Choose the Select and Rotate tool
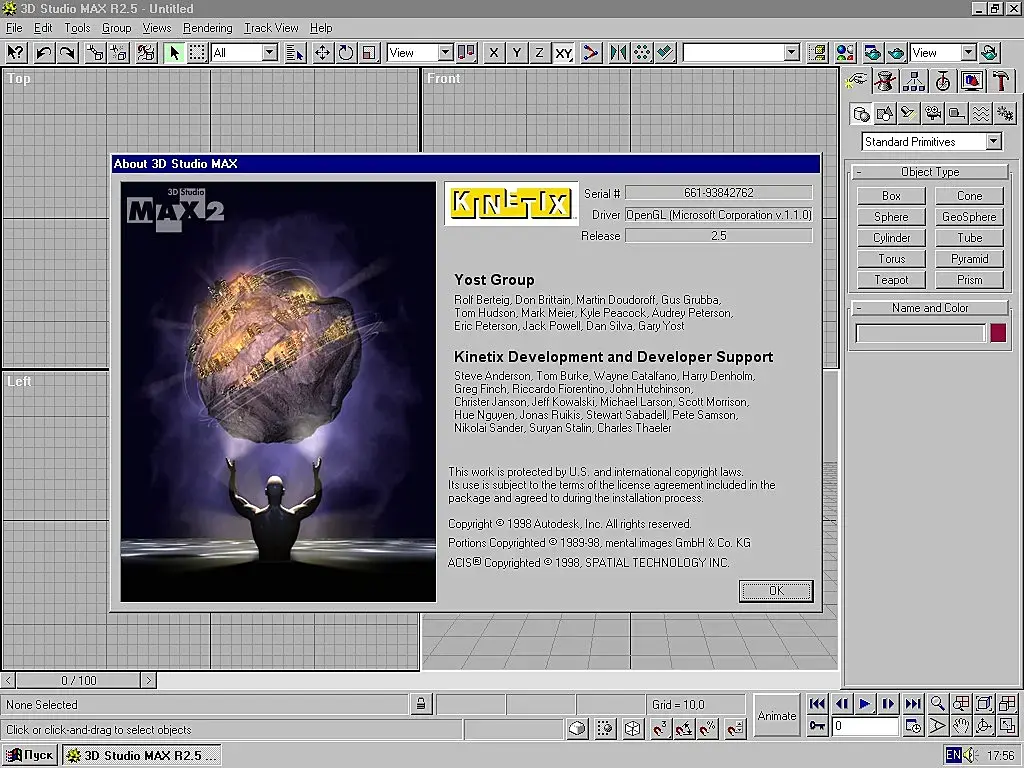Screen dimensions: 1024x768 tap(346, 53)
